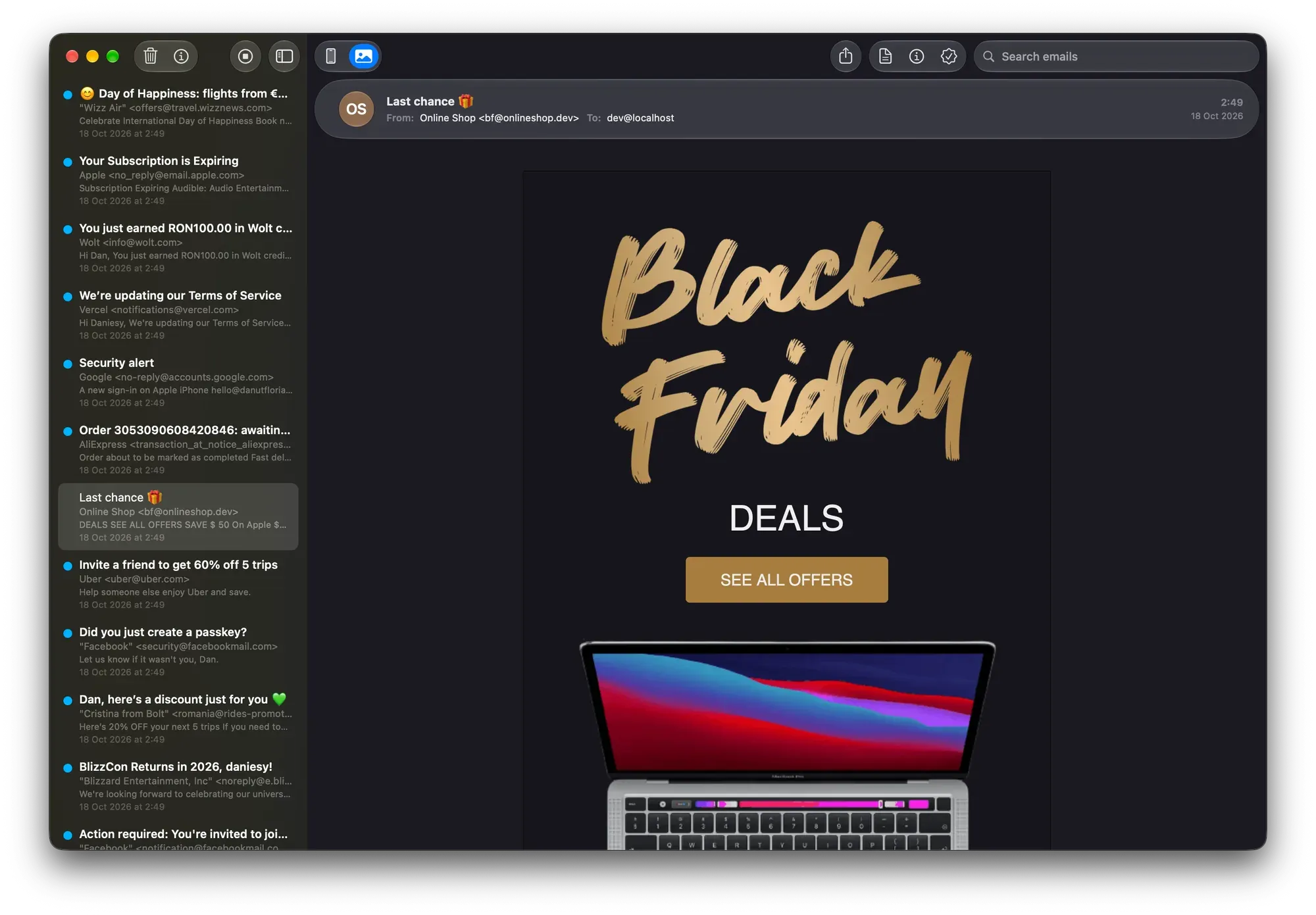Image resolution: width=1316 pixels, height=915 pixels.
Task: Click the verification check badge icon
Action: (949, 57)
